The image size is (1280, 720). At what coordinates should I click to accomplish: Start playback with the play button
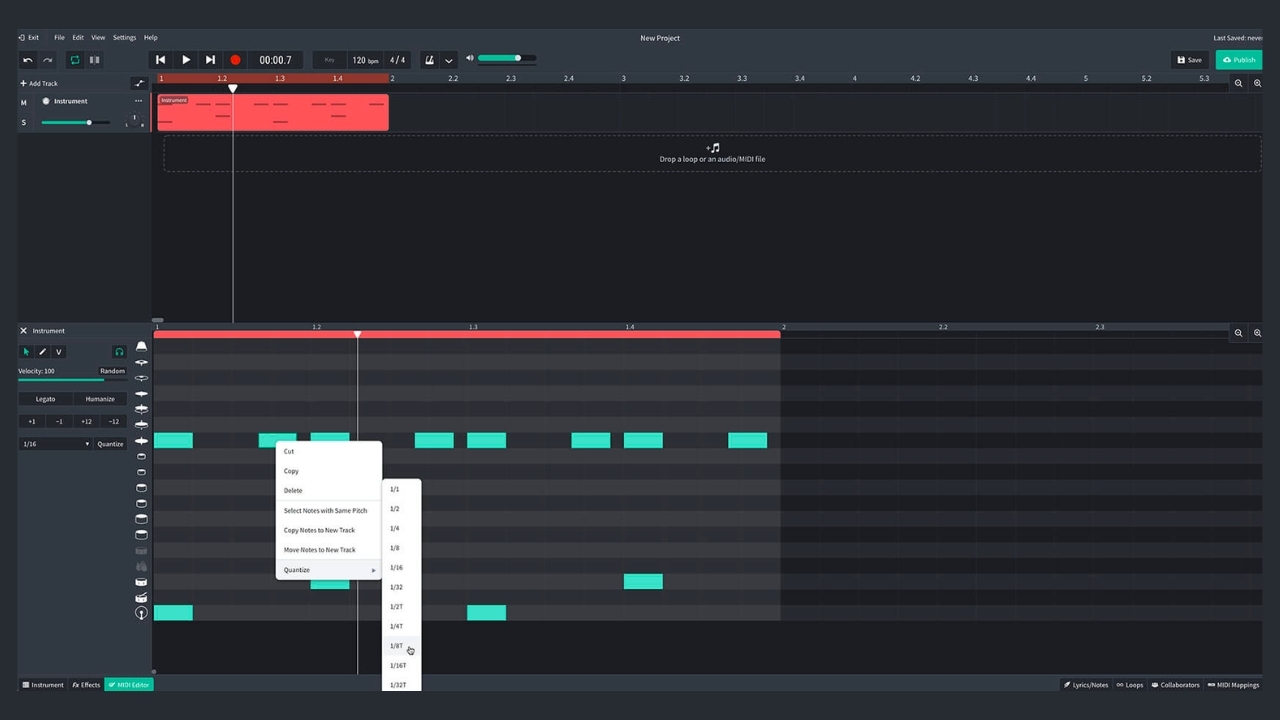[186, 60]
